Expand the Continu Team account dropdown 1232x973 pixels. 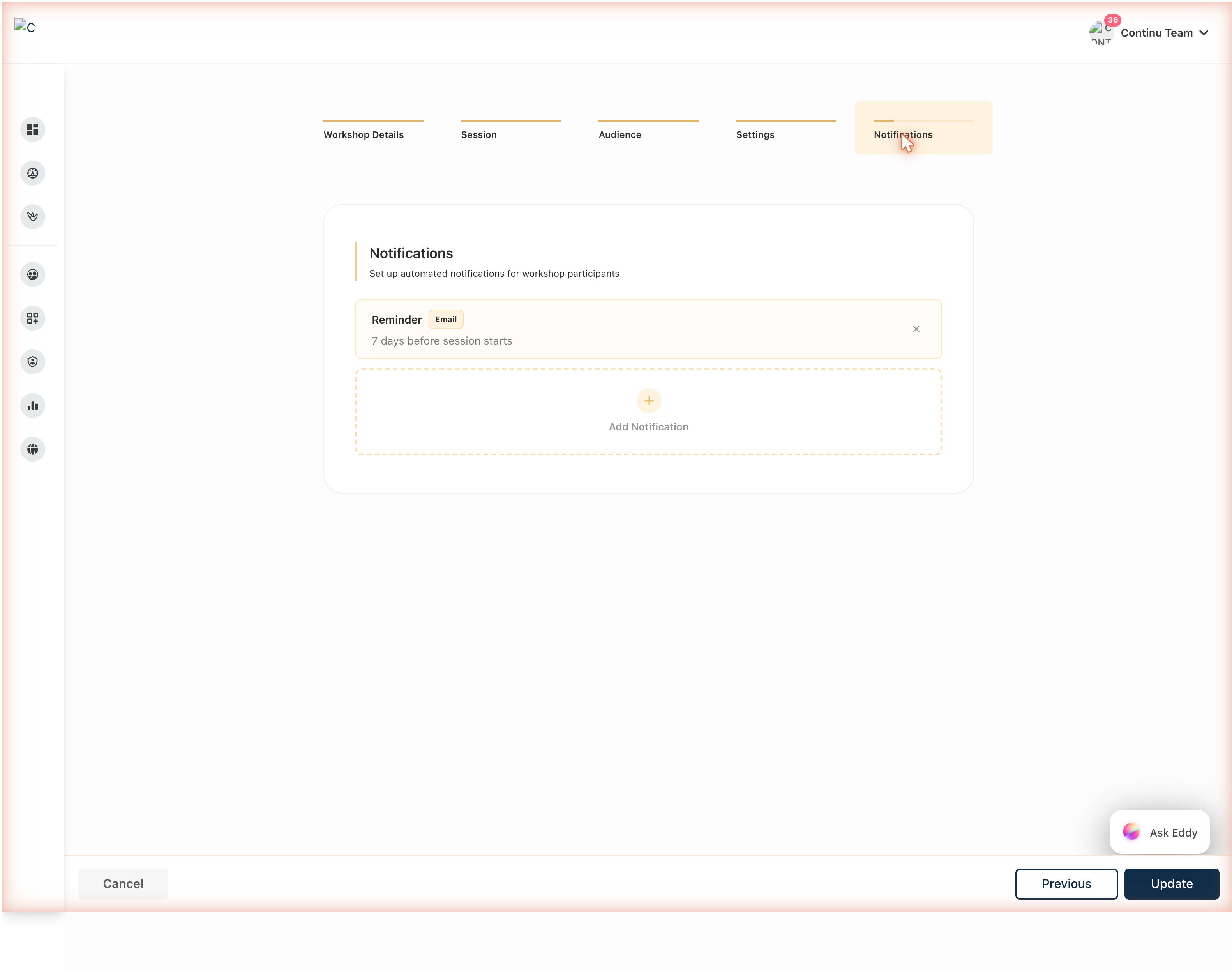(1204, 33)
